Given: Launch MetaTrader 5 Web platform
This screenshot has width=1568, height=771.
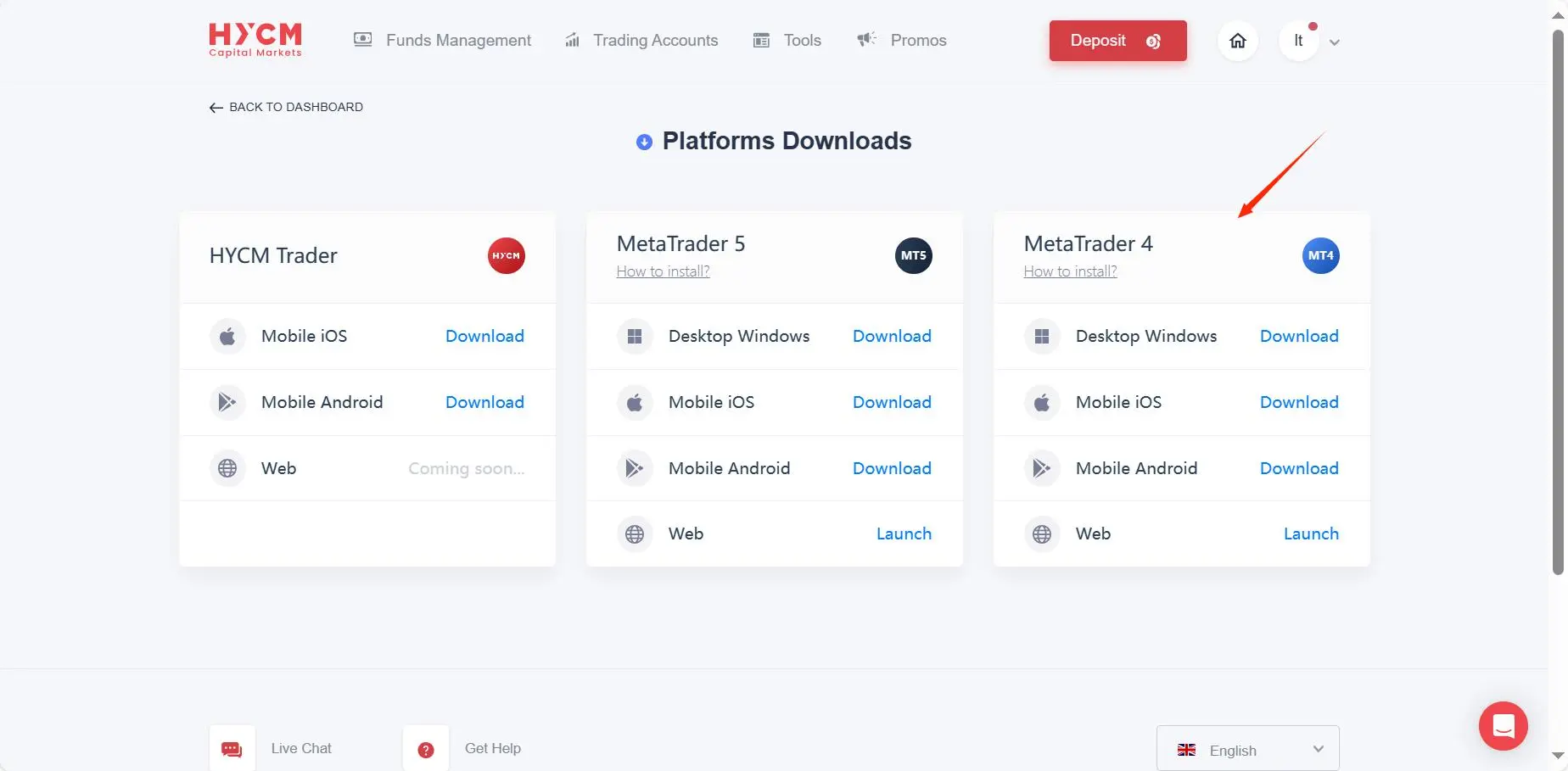Looking at the screenshot, I should pyautogui.click(x=904, y=534).
